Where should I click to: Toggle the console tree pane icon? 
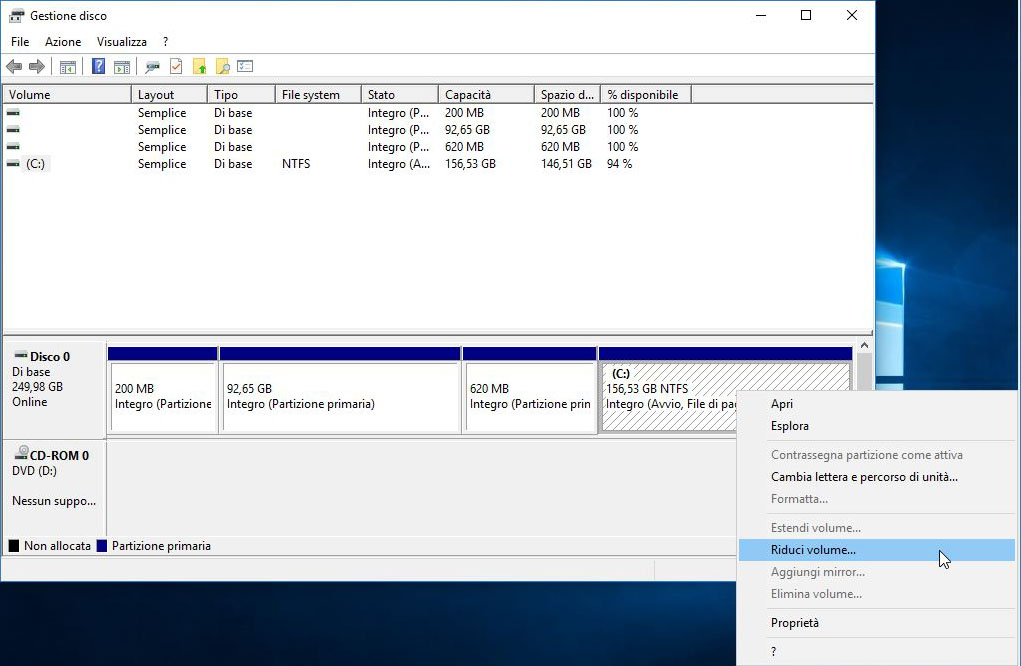tap(68, 66)
